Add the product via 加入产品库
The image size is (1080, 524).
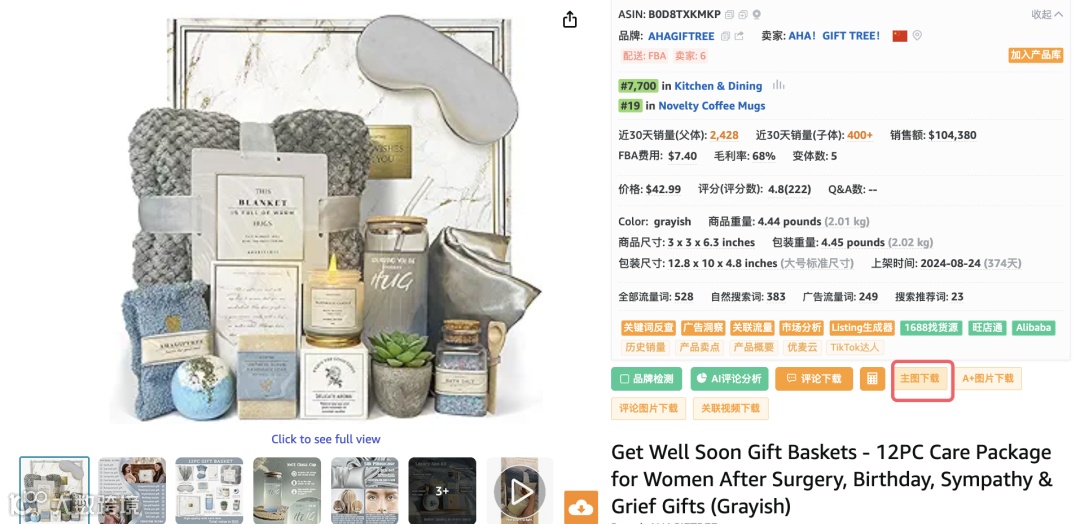(1036, 55)
